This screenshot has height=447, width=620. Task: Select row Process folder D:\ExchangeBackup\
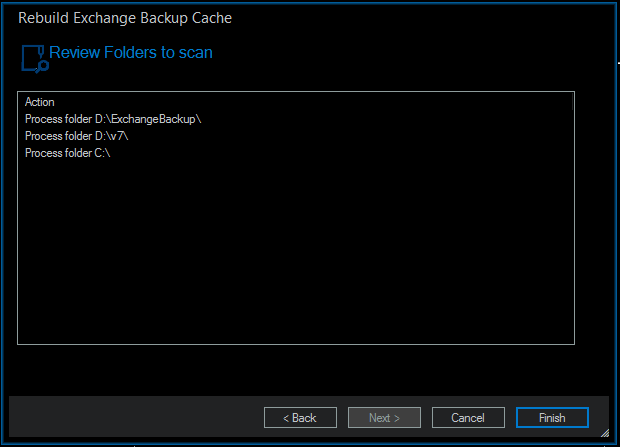pos(296,119)
